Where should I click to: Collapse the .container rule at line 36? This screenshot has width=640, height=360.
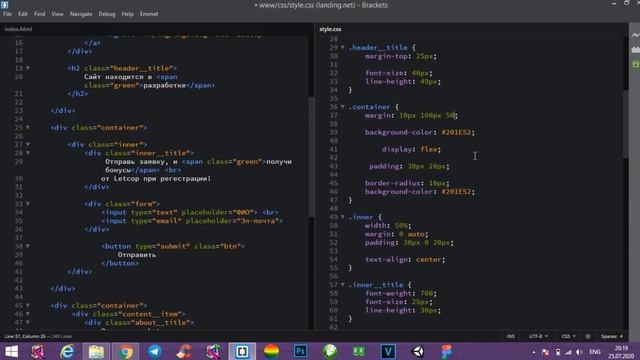pos(343,107)
